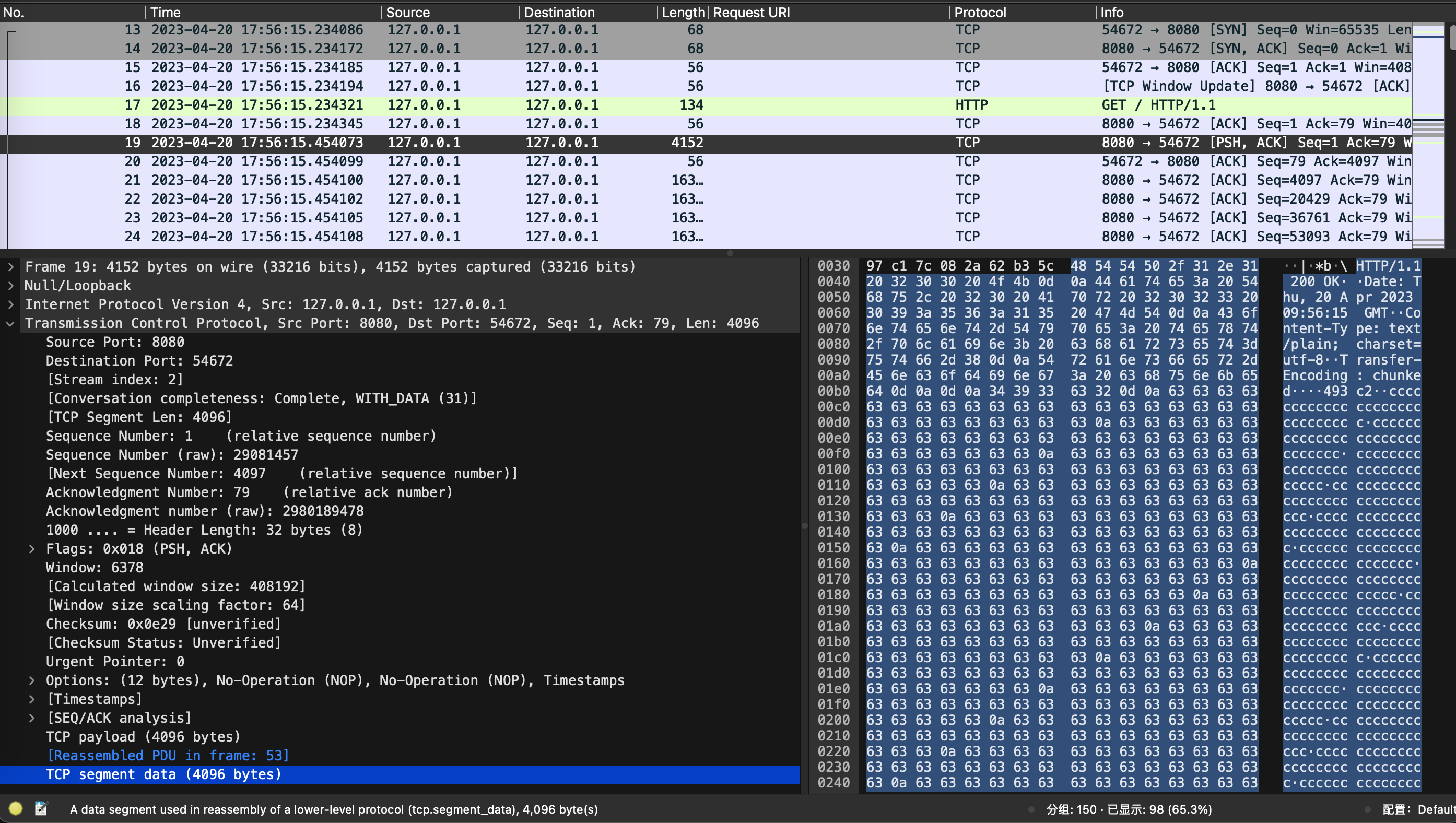Click the tcp.segment_data field description in status bar
The height and width of the screenshot is (823, 1456).
point(334,809)
